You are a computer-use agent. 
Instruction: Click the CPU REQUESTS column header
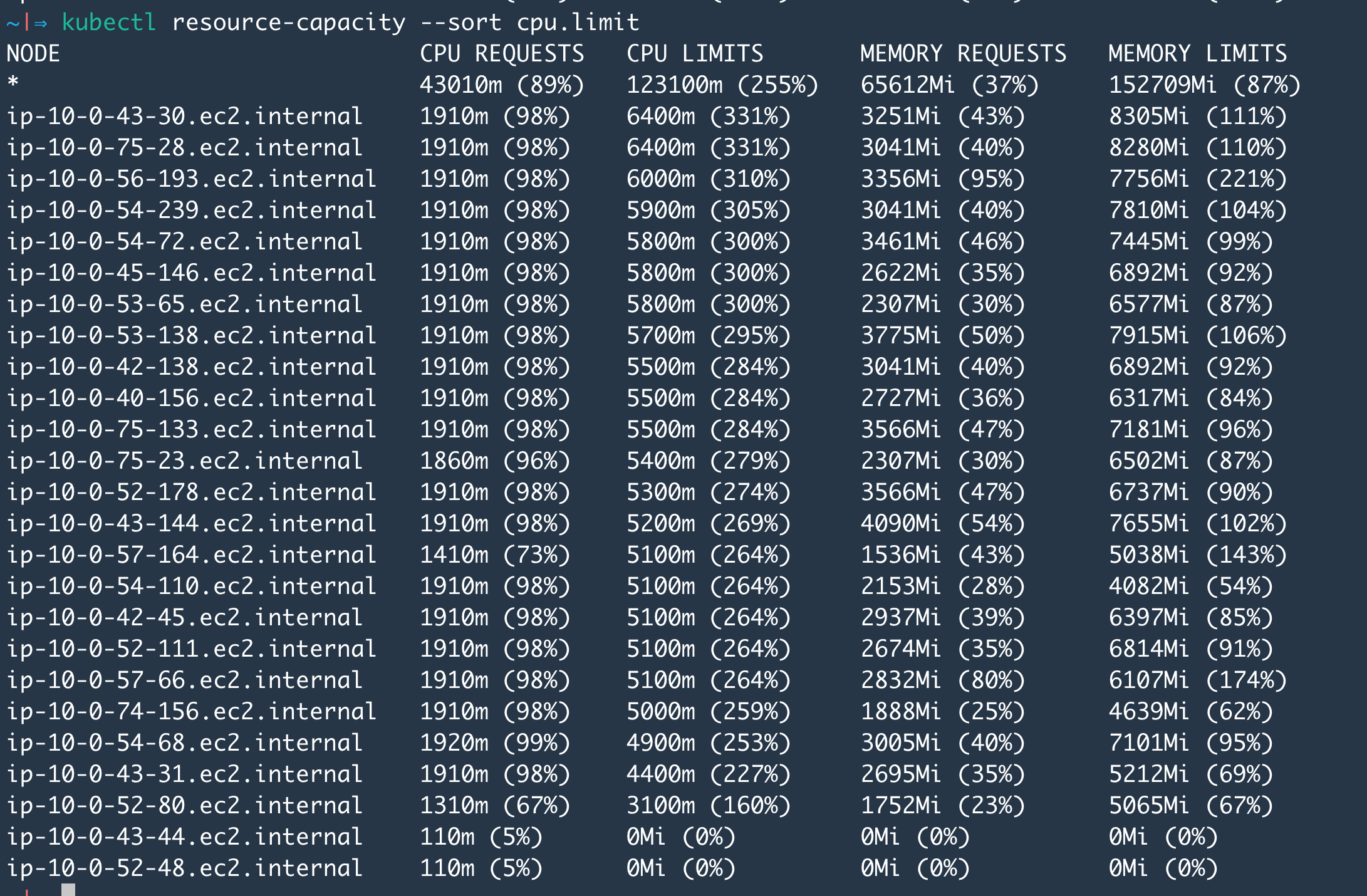[501, 53]
